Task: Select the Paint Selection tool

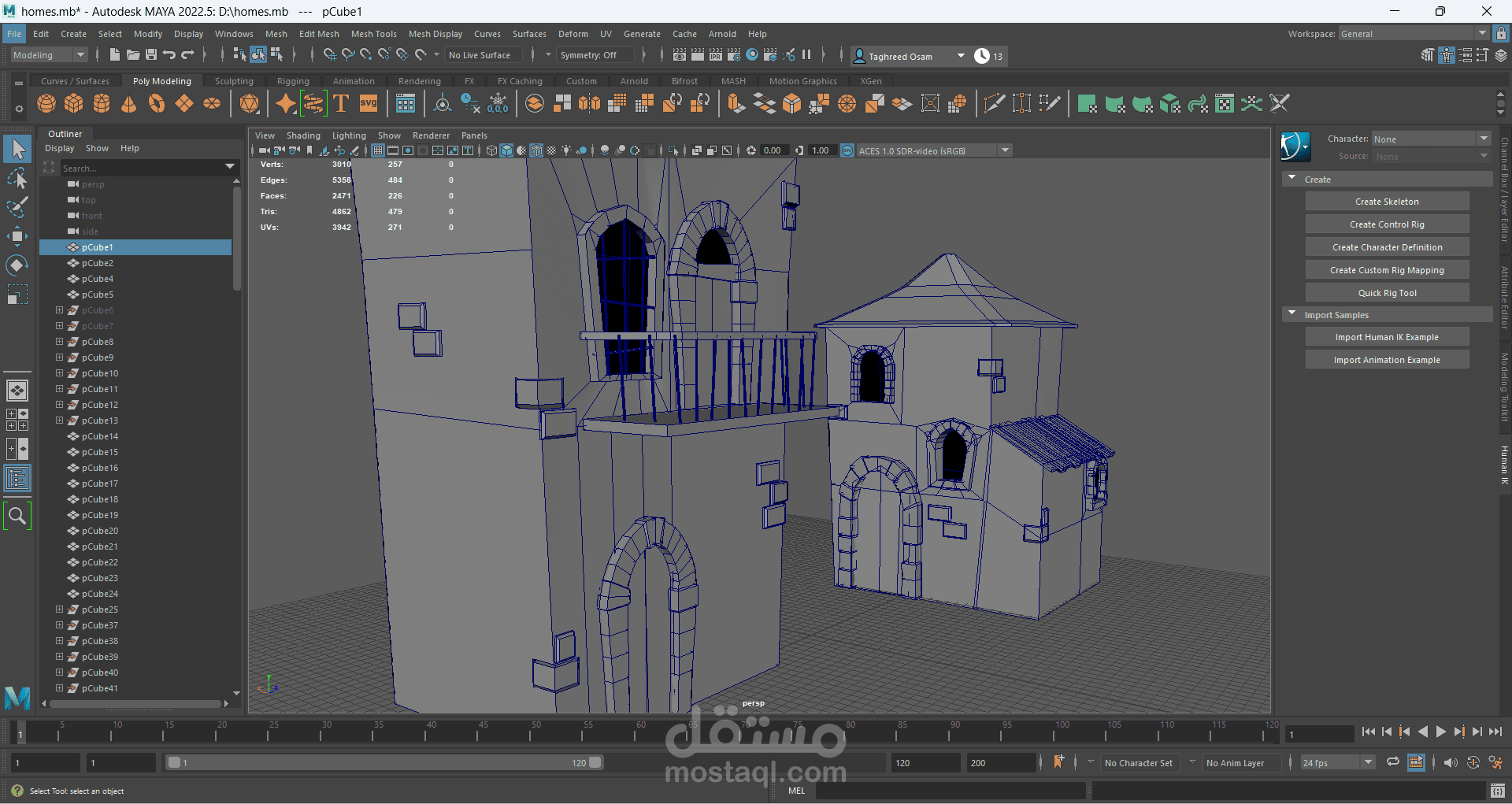Action: pos(17,207)
